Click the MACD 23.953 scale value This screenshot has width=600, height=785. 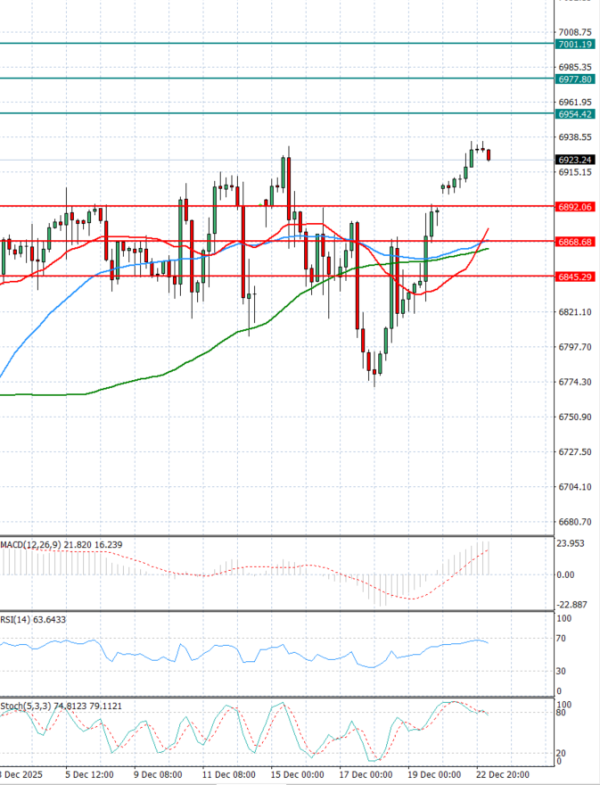571,544
